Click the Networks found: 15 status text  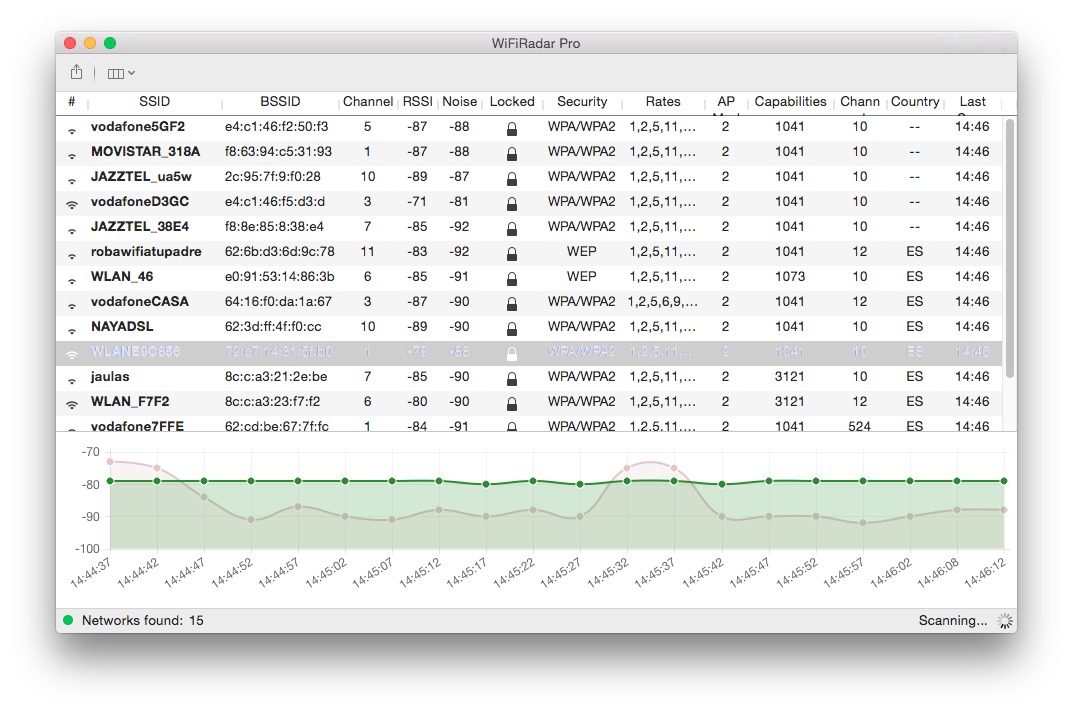pyautogui.click(x=142, y=620)
